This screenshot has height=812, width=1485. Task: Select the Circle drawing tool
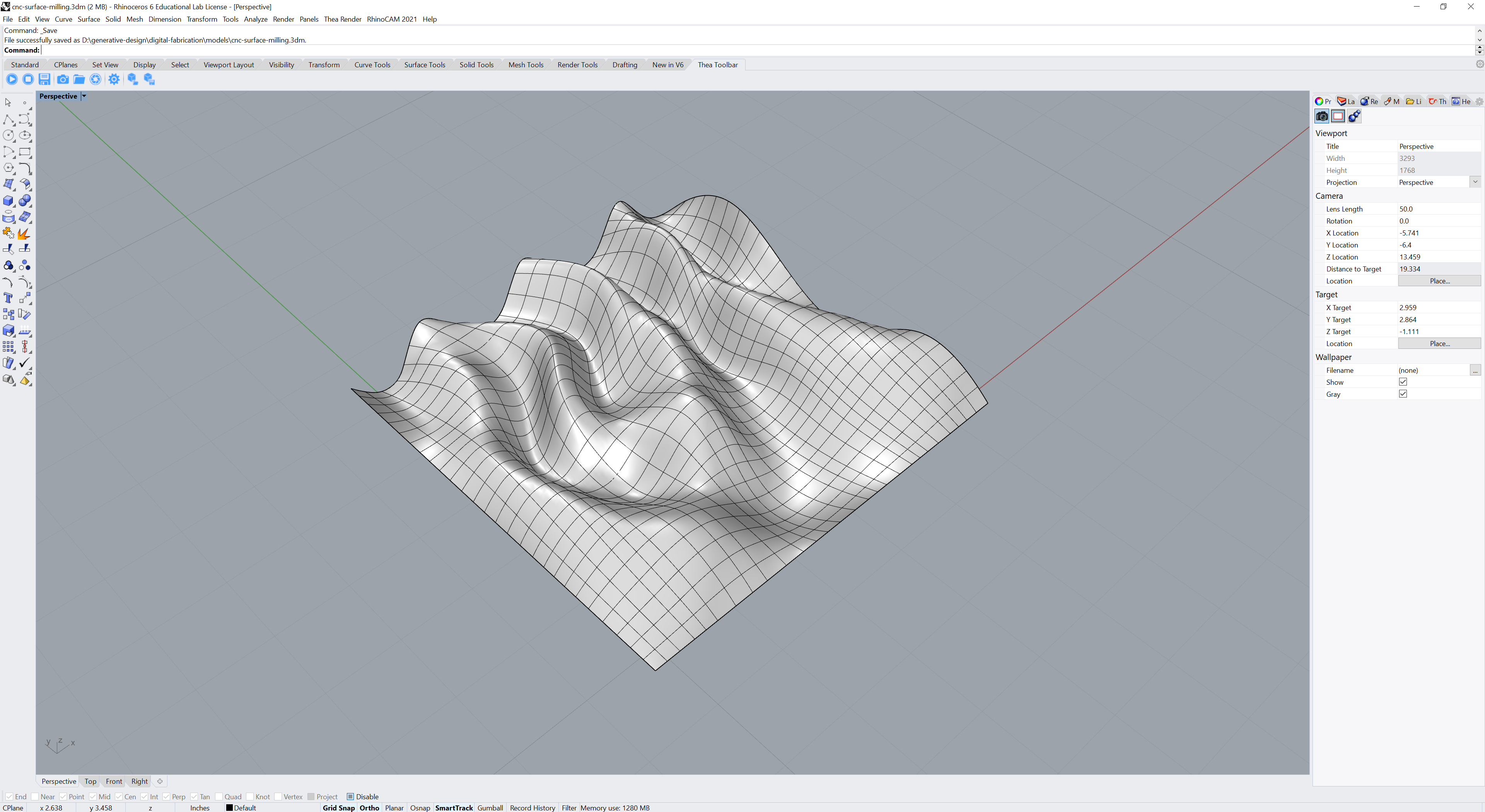click(x=8, y=135)
